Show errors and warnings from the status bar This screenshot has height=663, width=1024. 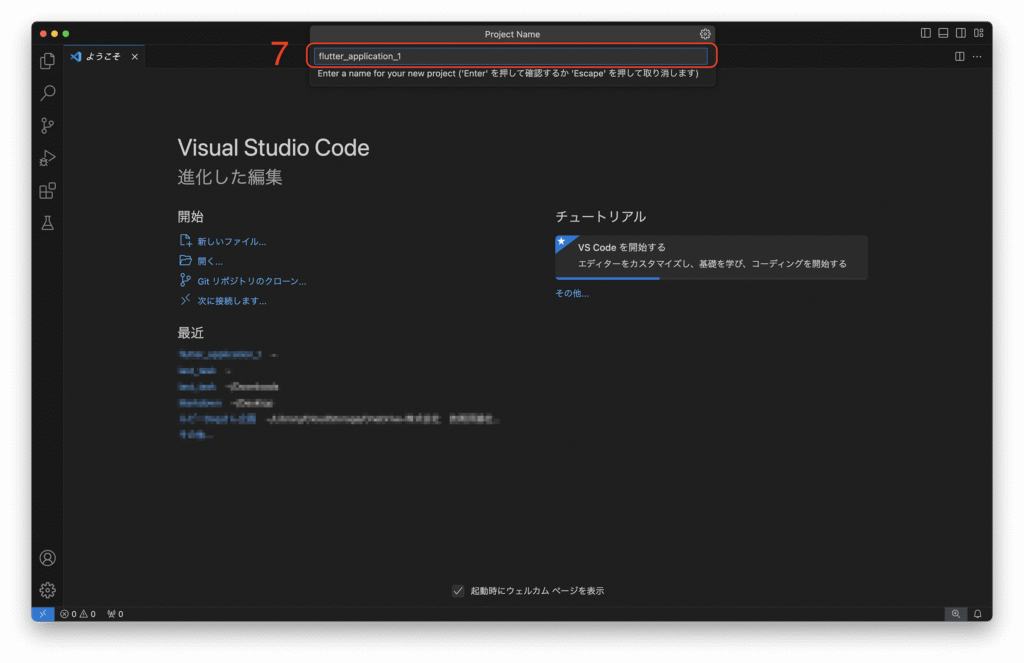click(x=78, y=614)
